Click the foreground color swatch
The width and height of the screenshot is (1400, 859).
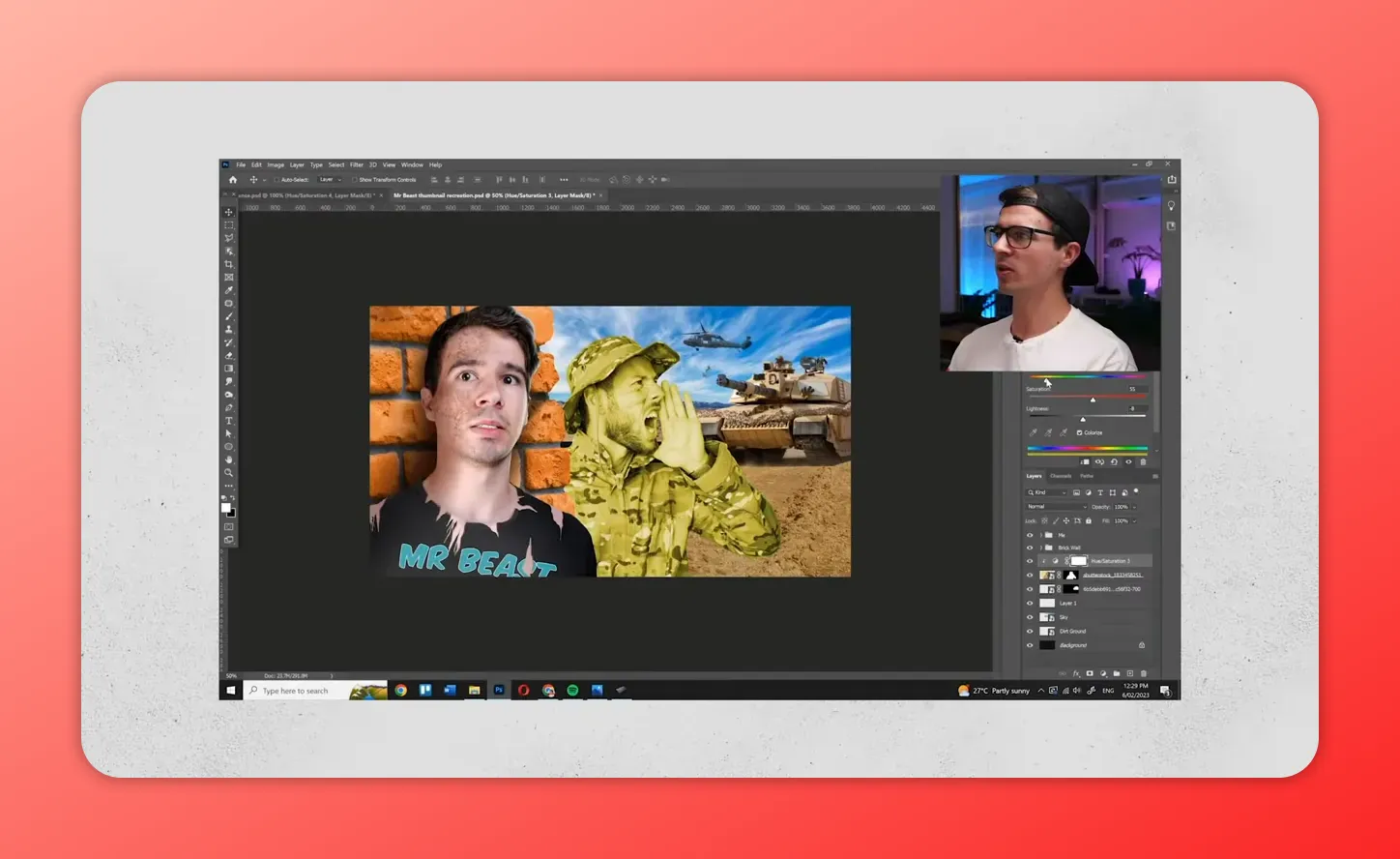click(226, 507)
